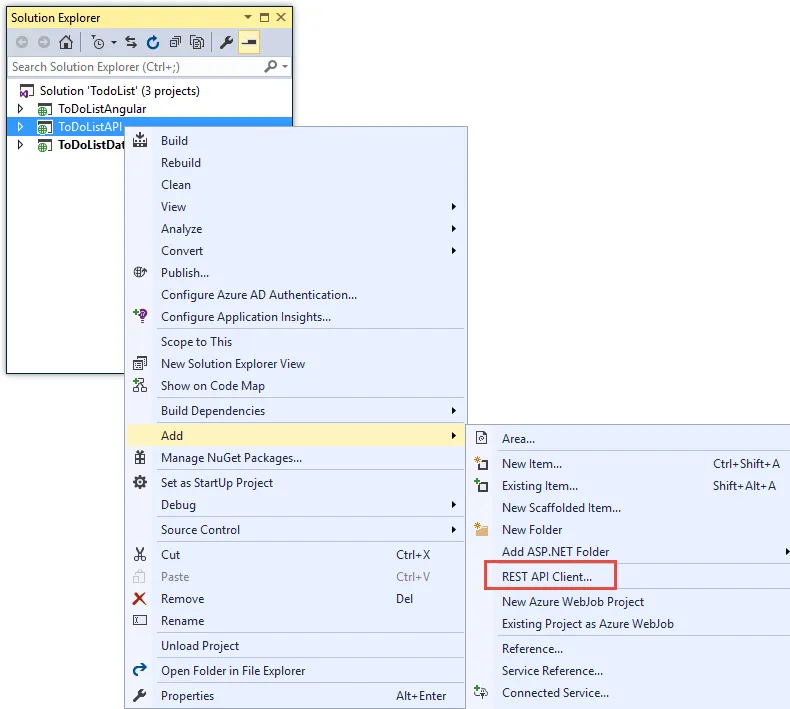Click the Cut scissors icon
Image resolution: width=790 pixels, height=709 pixels.
pos(140,554)
